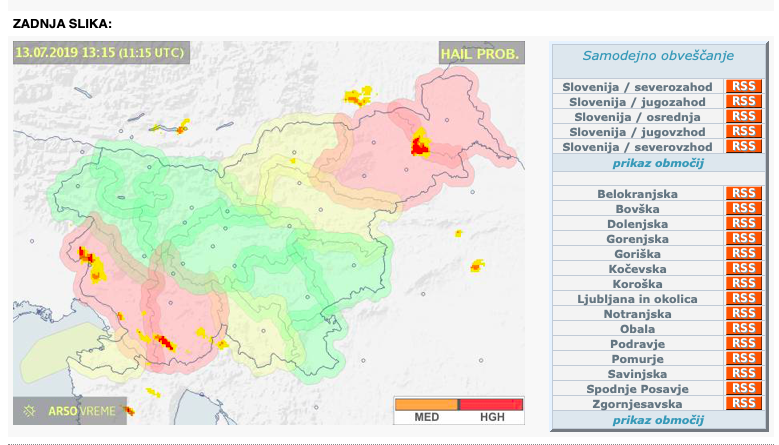The image size is (779, 445).
Task: Click RSS icon for Spodnje Posavje
Action: 743,388
